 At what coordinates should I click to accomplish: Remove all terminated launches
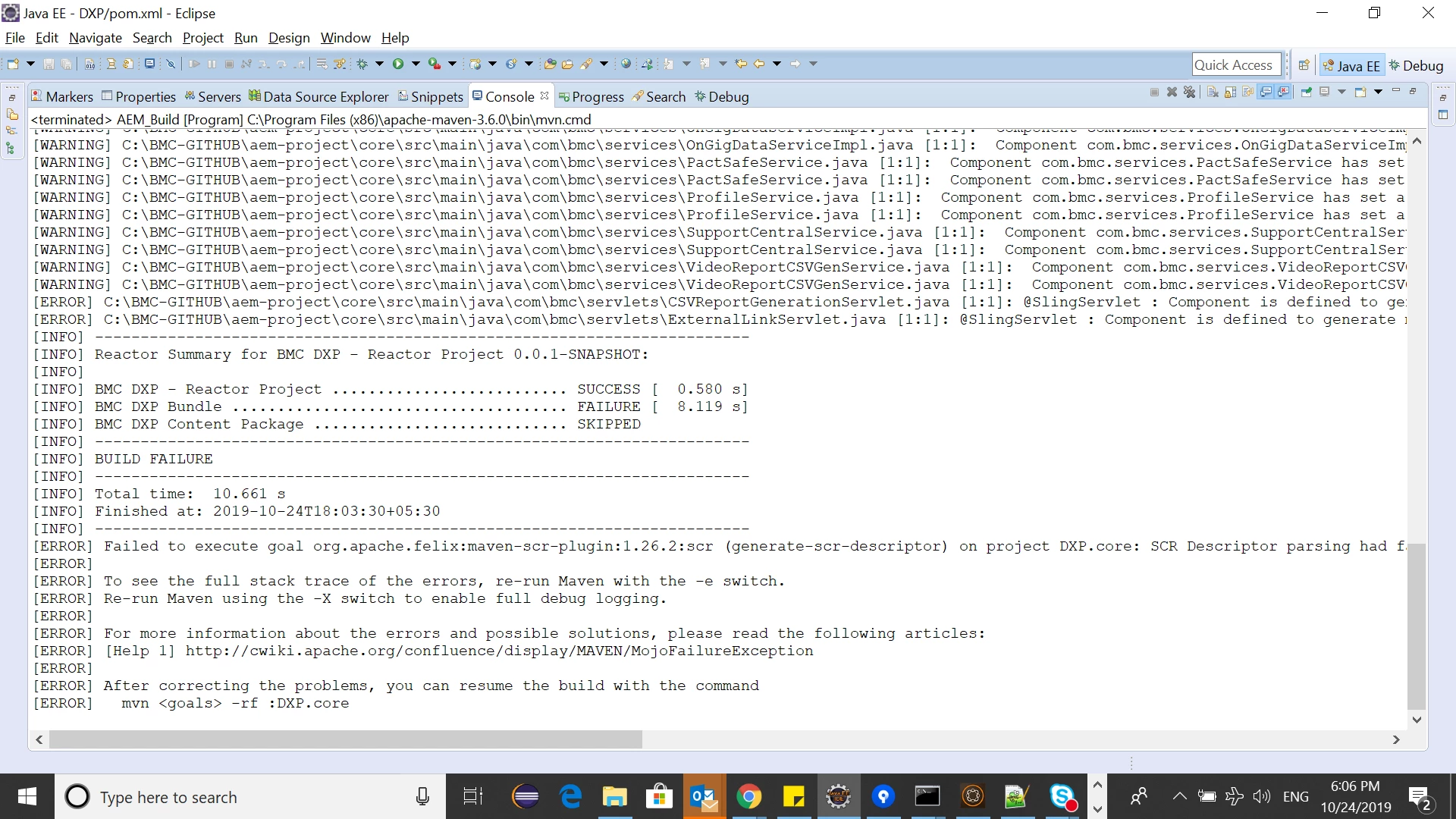pos(1189,92)
